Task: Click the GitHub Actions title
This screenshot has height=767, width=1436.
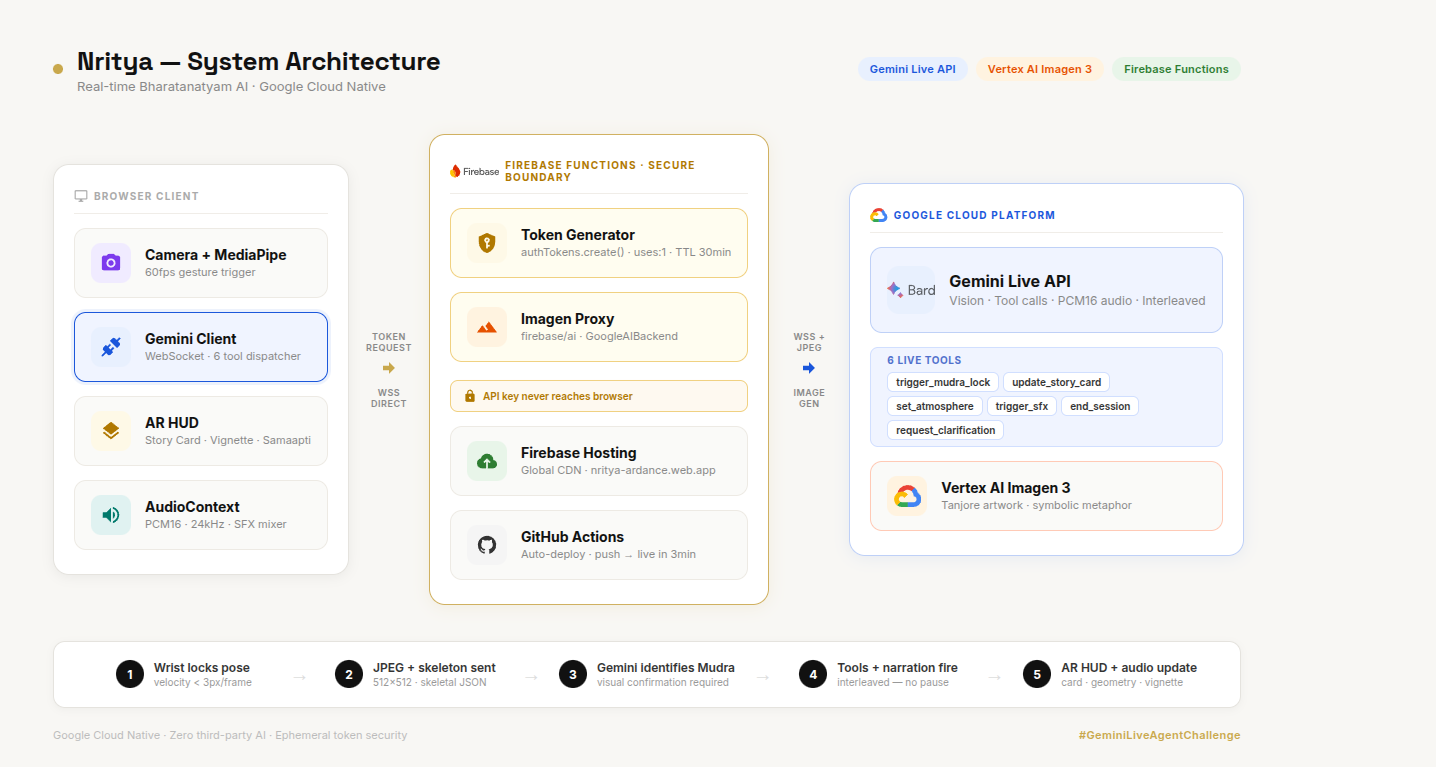Action: [572, 537]
